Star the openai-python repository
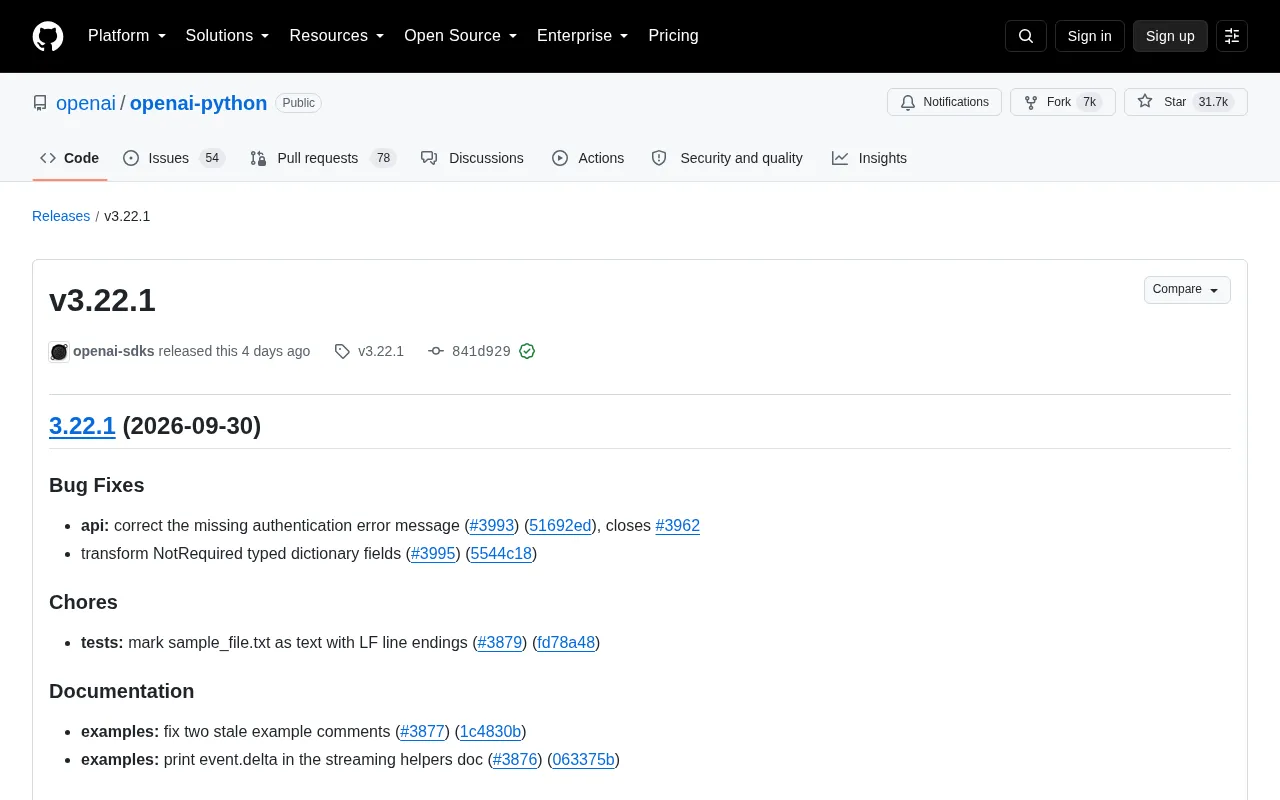1280x800 pixels. (1186, 102)
